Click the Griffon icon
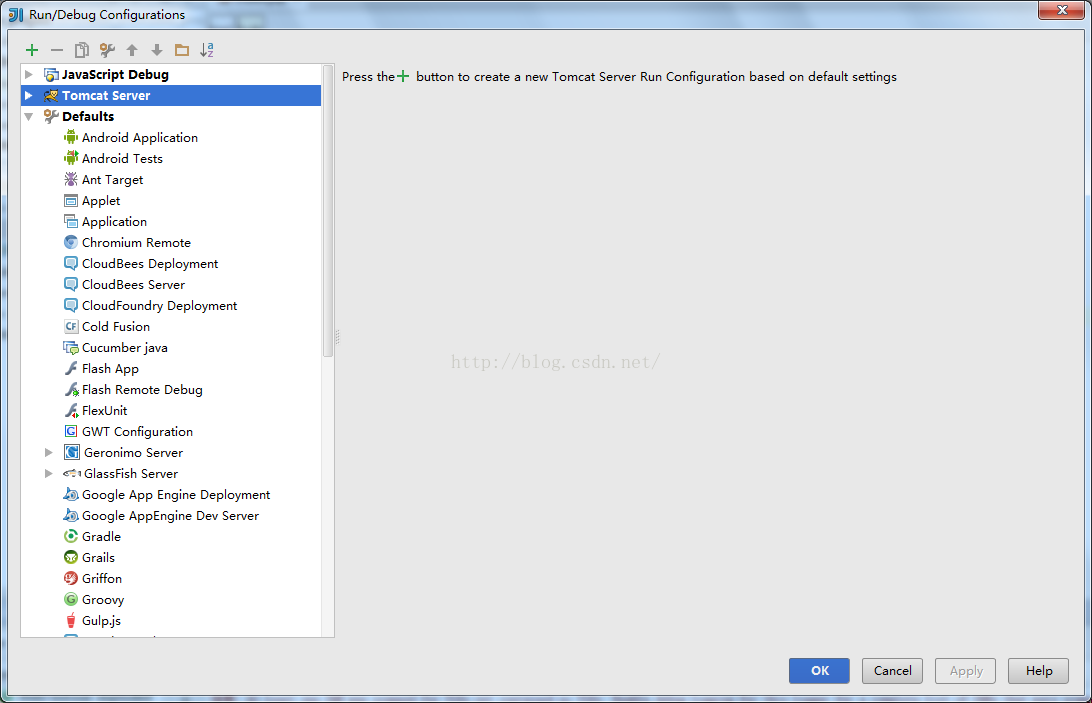This screenshot has height=703, width=1092. [x=71, y=578]
